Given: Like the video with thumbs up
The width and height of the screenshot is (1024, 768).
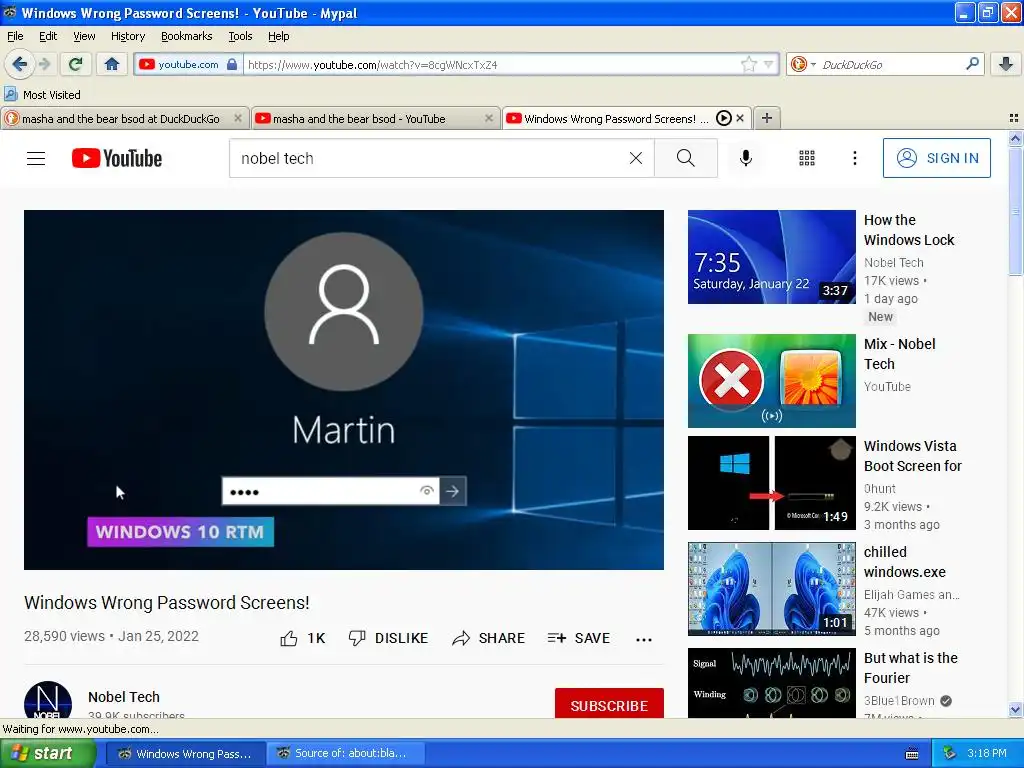Looking at the screenshot, I should [302, 638].
